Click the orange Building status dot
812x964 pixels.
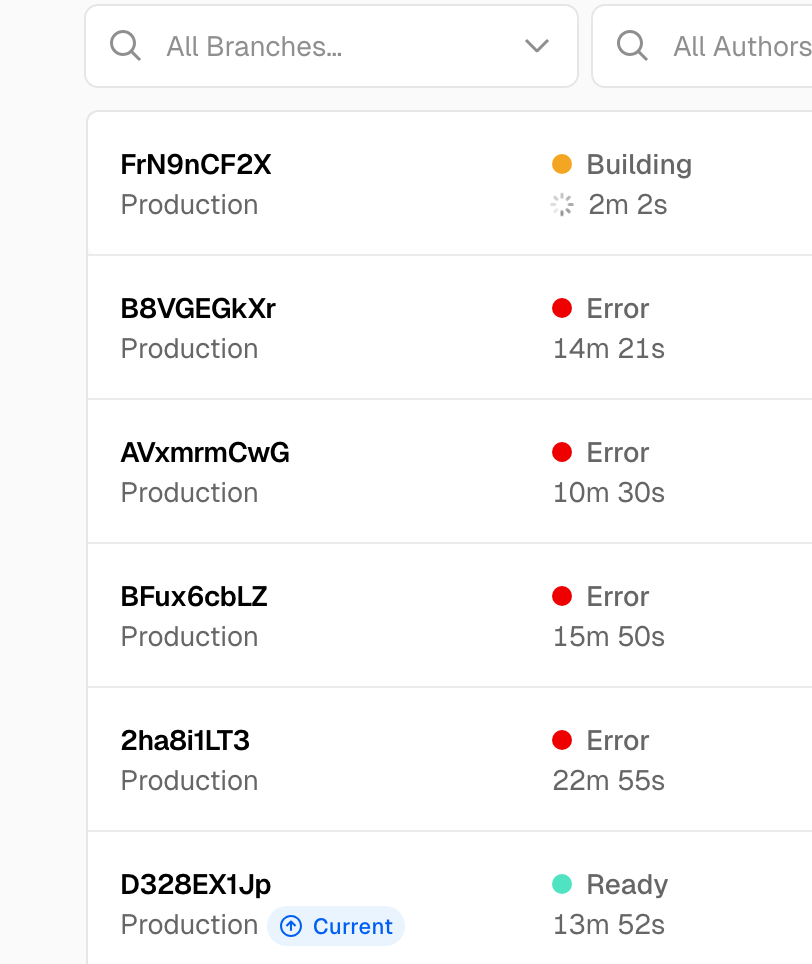(562, 164)
